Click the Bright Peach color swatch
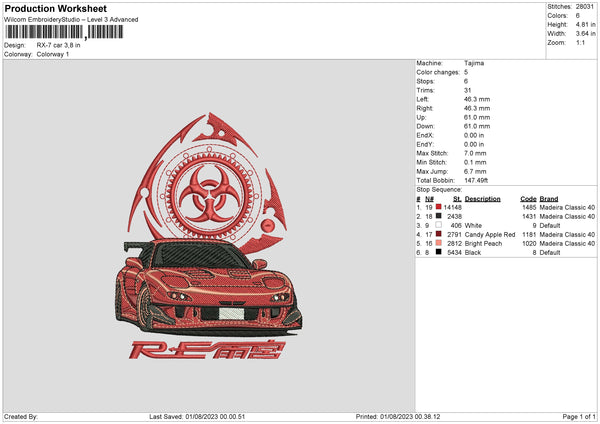This screenshot has width=600, height=424. point(439,243)
